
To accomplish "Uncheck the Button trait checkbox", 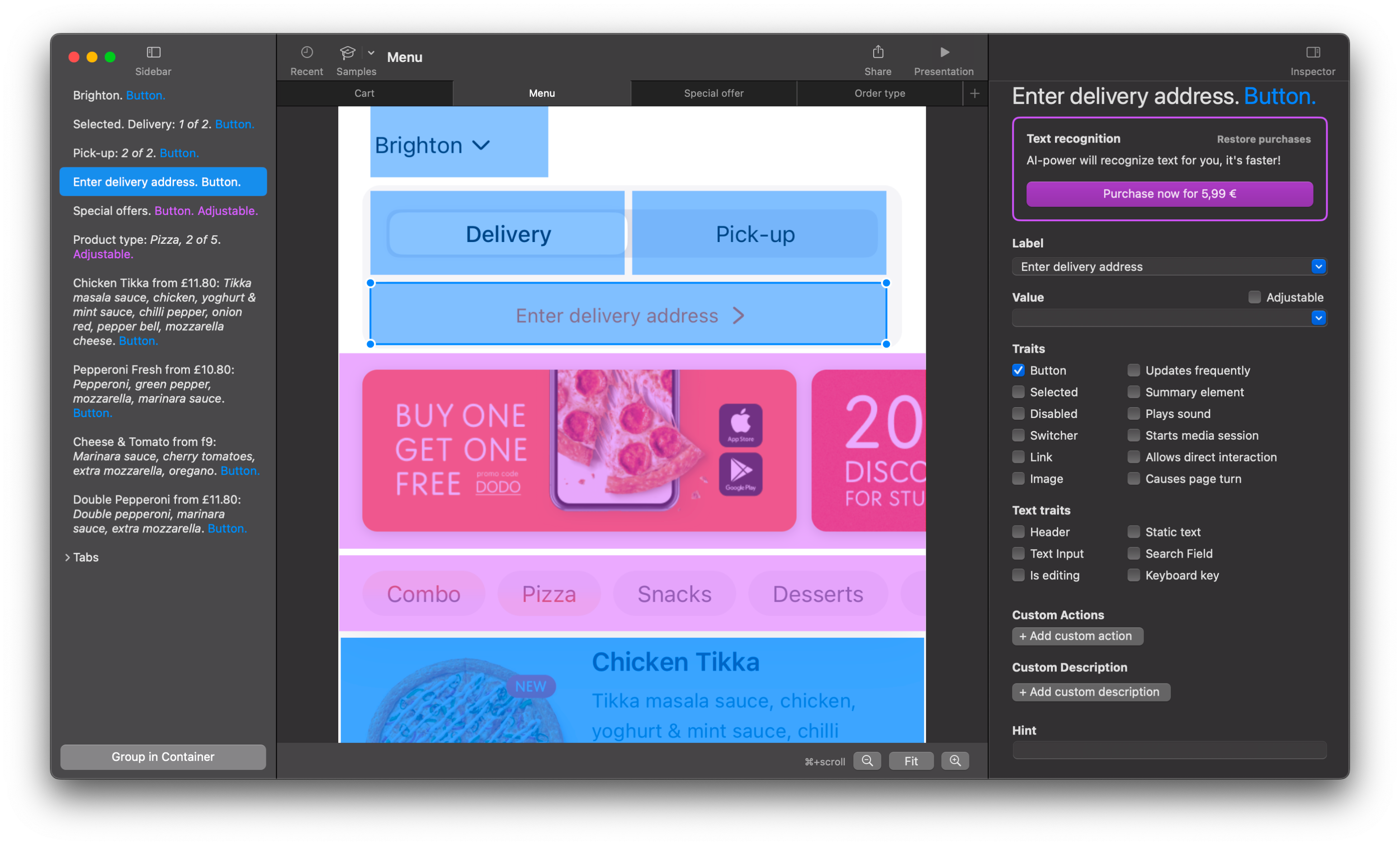I will 1018,370.
